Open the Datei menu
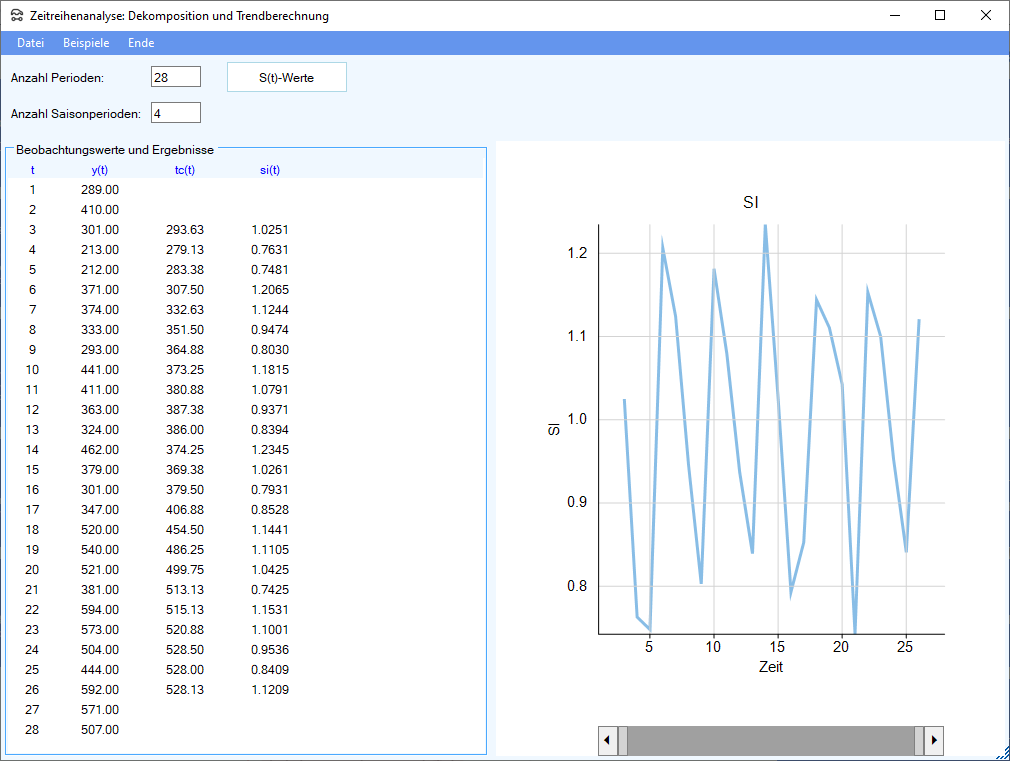Image resolution: width=1010 pixels, height=761 pixels. [x=31, y=43]
